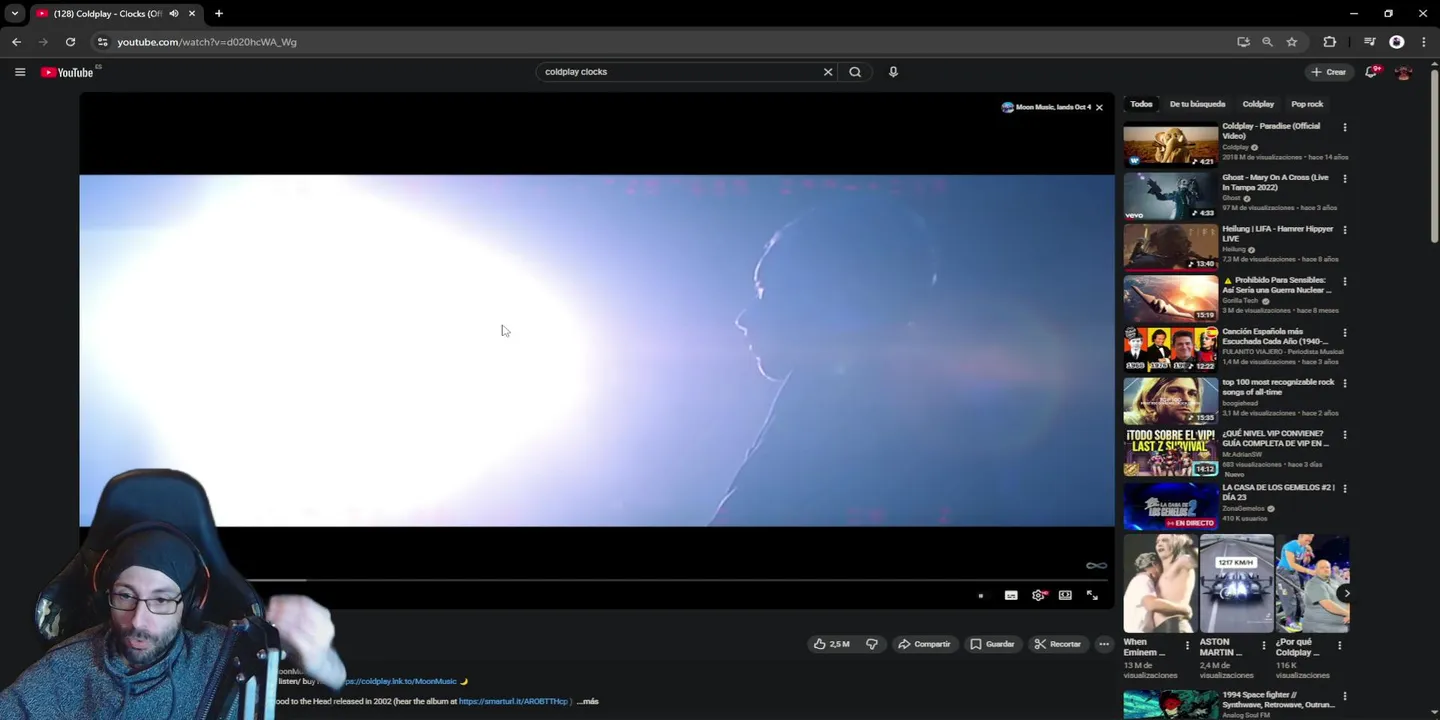The width and height of the screenshot is (1440, 720).
Task: Open options for top 100 rock songs video
Action: (x=1345, y=383)
